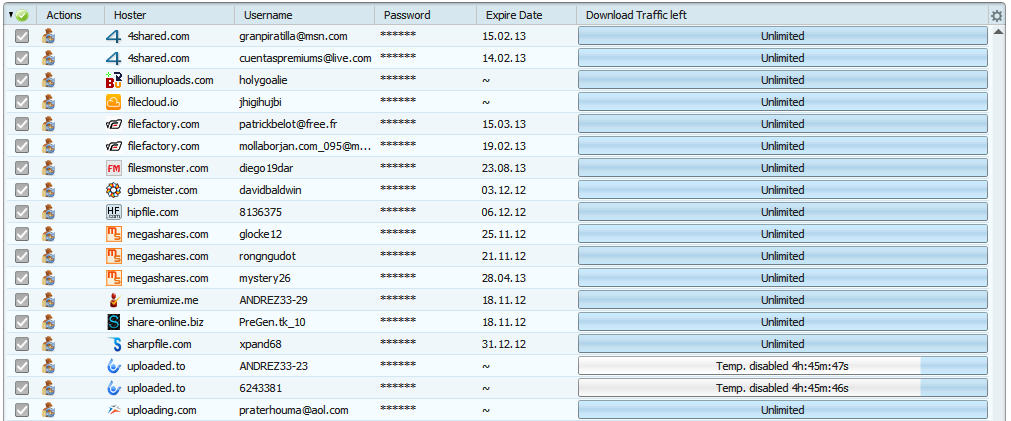Toggle checkbox for mollaborjan.com_095 account
Viewport: 1011px width, 421px height.
click(22, 146)
